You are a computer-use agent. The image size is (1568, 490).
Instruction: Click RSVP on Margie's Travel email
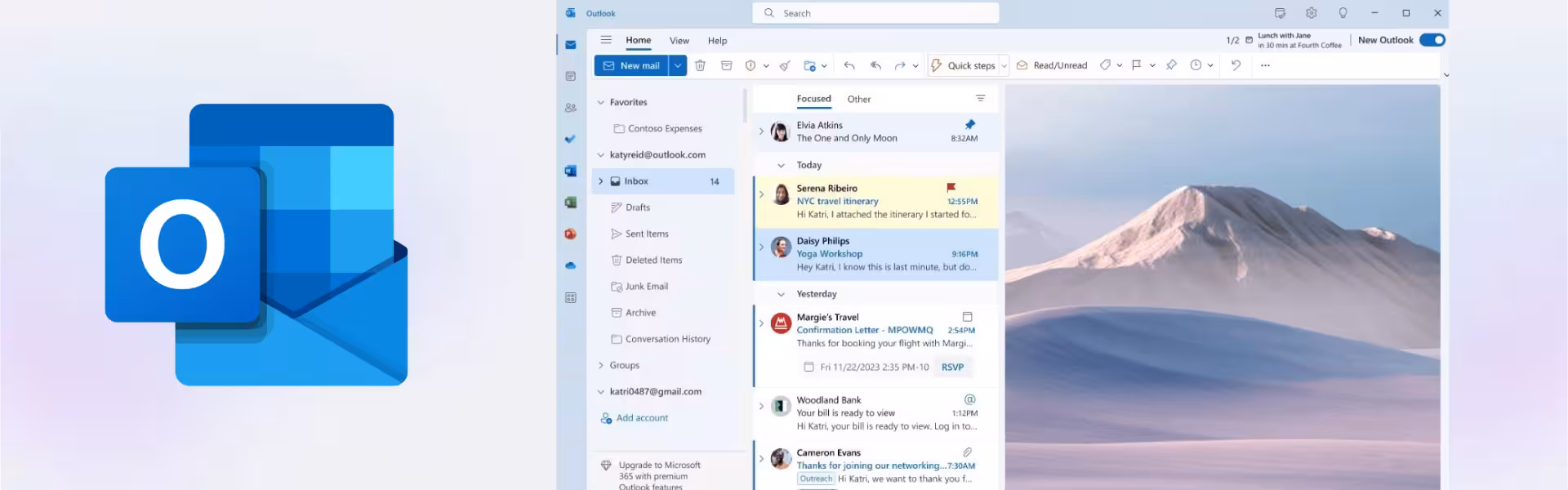coord(952,367)
